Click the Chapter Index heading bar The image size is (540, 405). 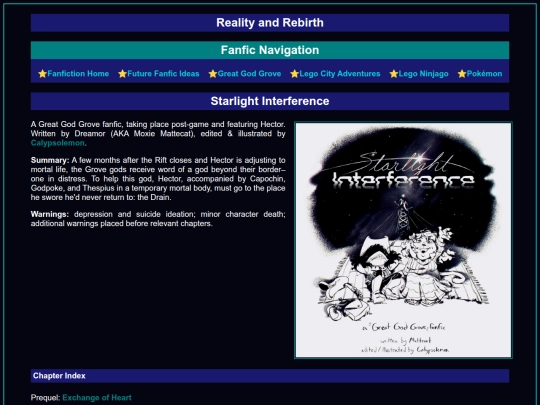(270, 376)
